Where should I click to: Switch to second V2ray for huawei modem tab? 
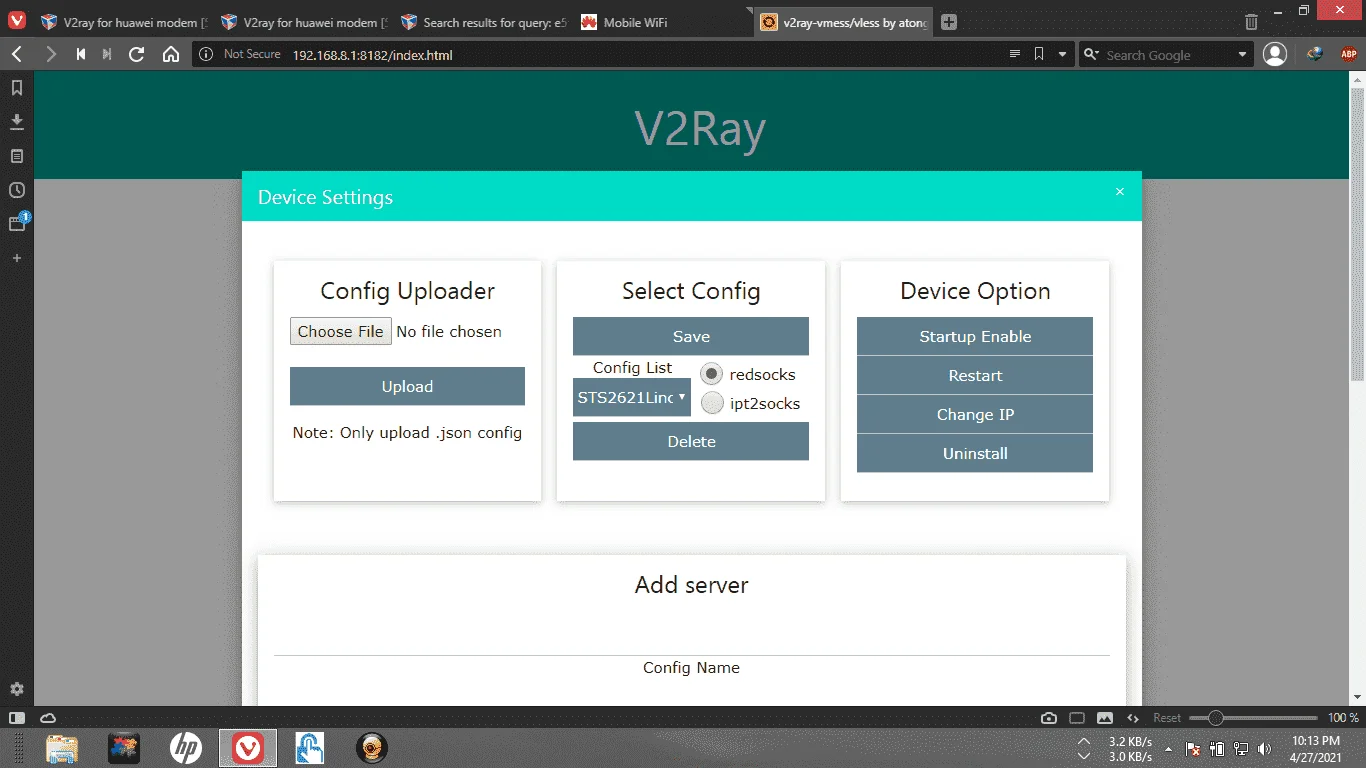click(x=303, y=22)
